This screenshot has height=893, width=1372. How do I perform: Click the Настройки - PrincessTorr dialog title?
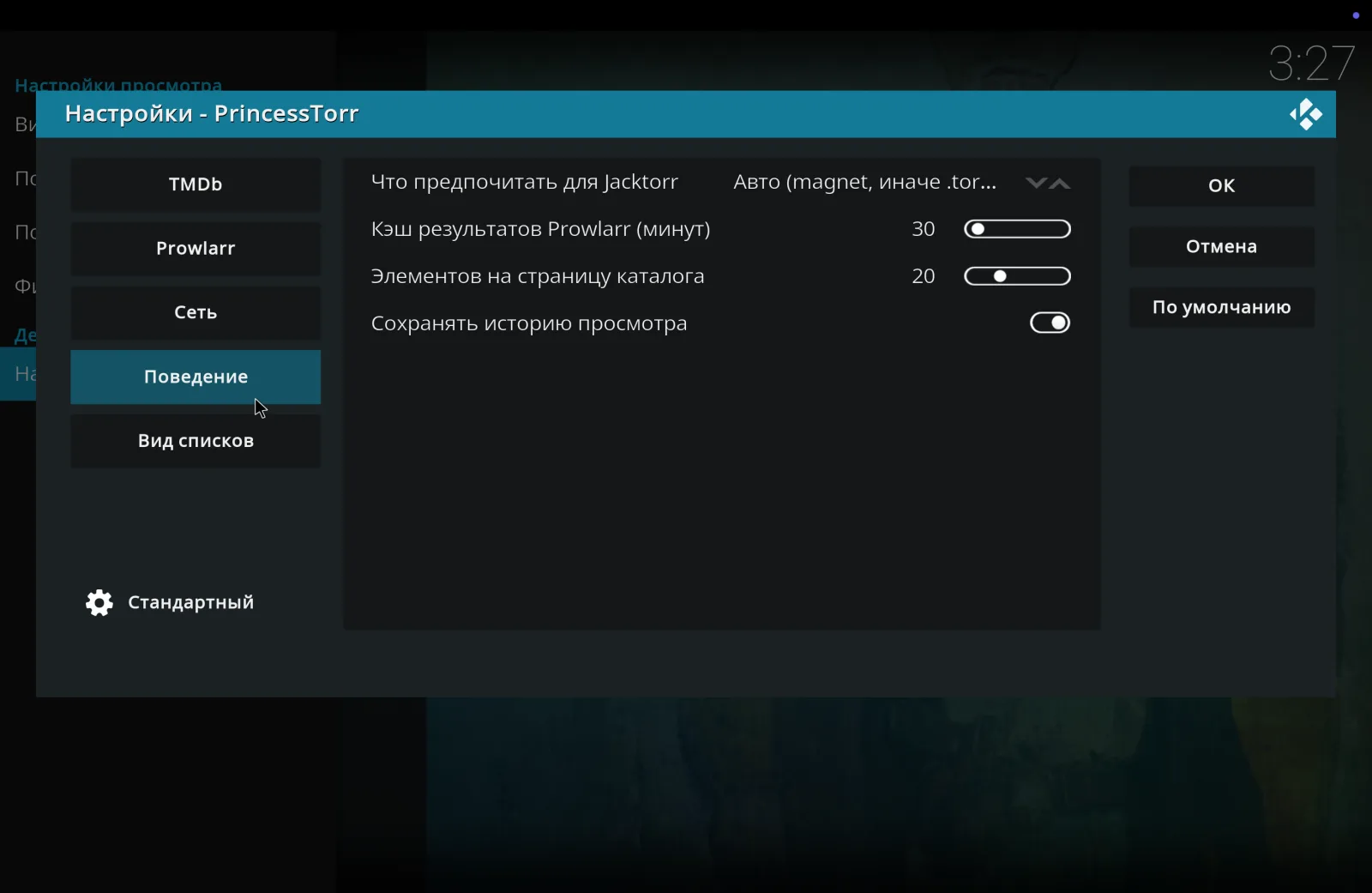212,114
